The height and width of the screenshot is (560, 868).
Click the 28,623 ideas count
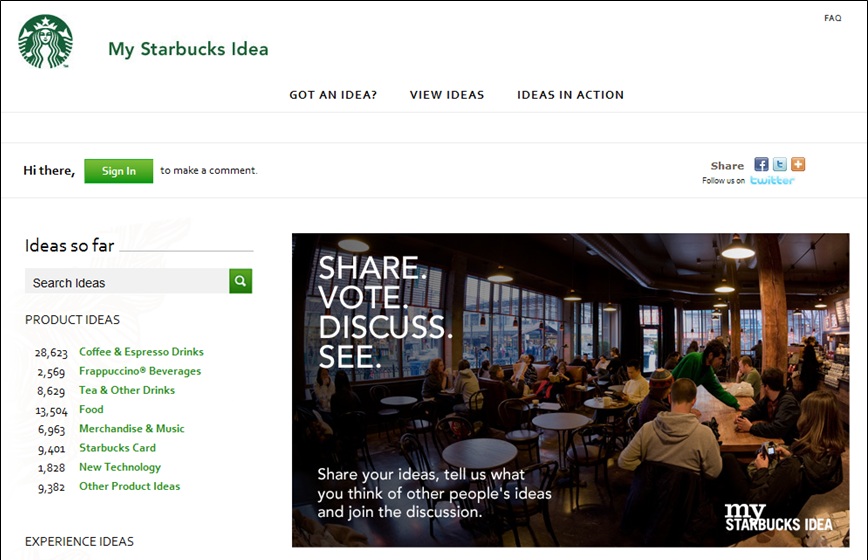point(51,353)
